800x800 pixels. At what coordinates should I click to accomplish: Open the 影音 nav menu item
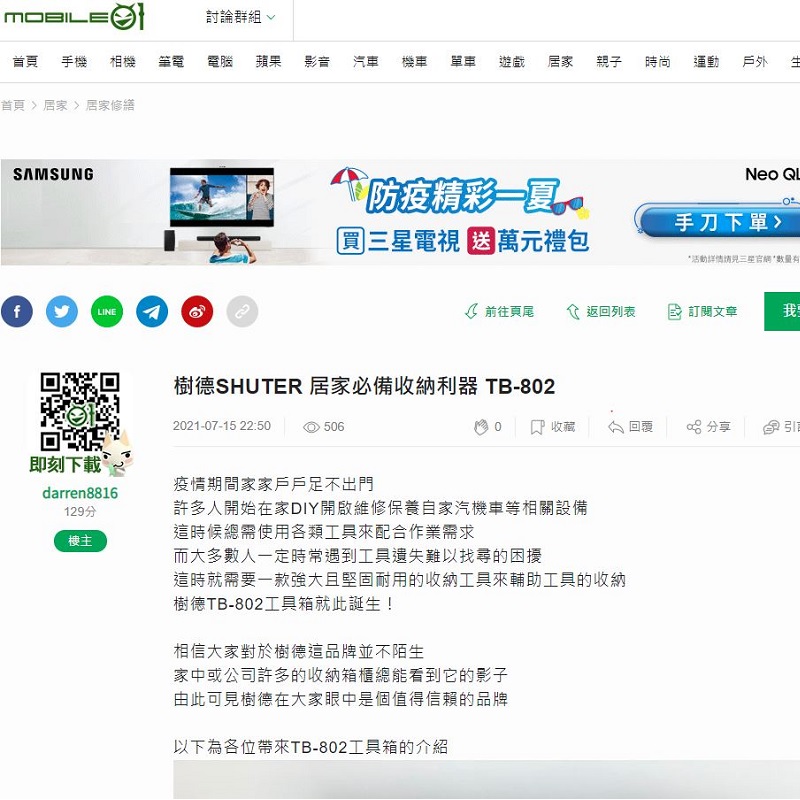[317, 62]
